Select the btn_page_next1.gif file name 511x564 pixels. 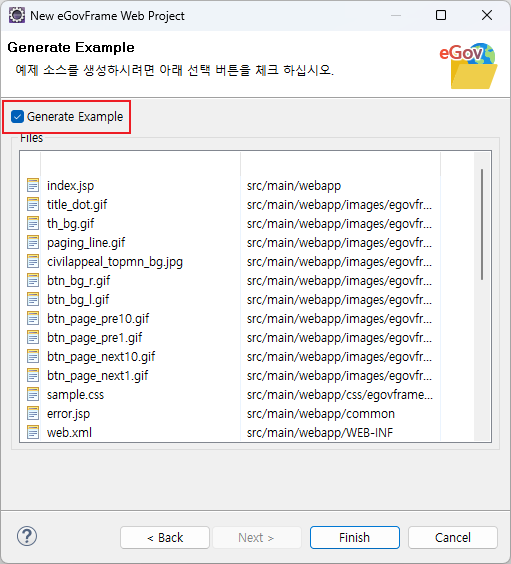click(97, 376)
